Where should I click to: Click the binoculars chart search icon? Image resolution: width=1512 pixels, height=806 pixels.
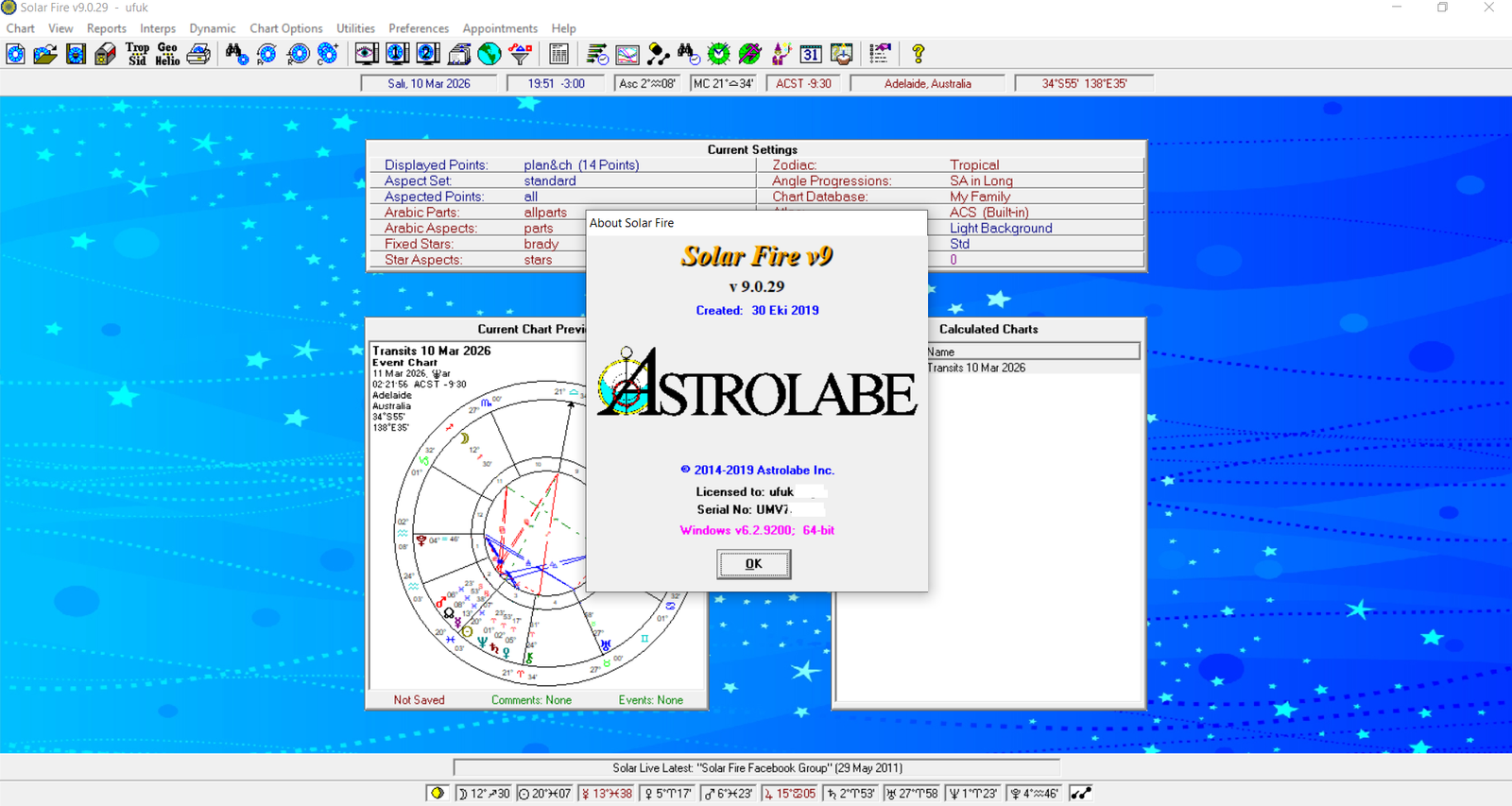click(x=236, y=54)
